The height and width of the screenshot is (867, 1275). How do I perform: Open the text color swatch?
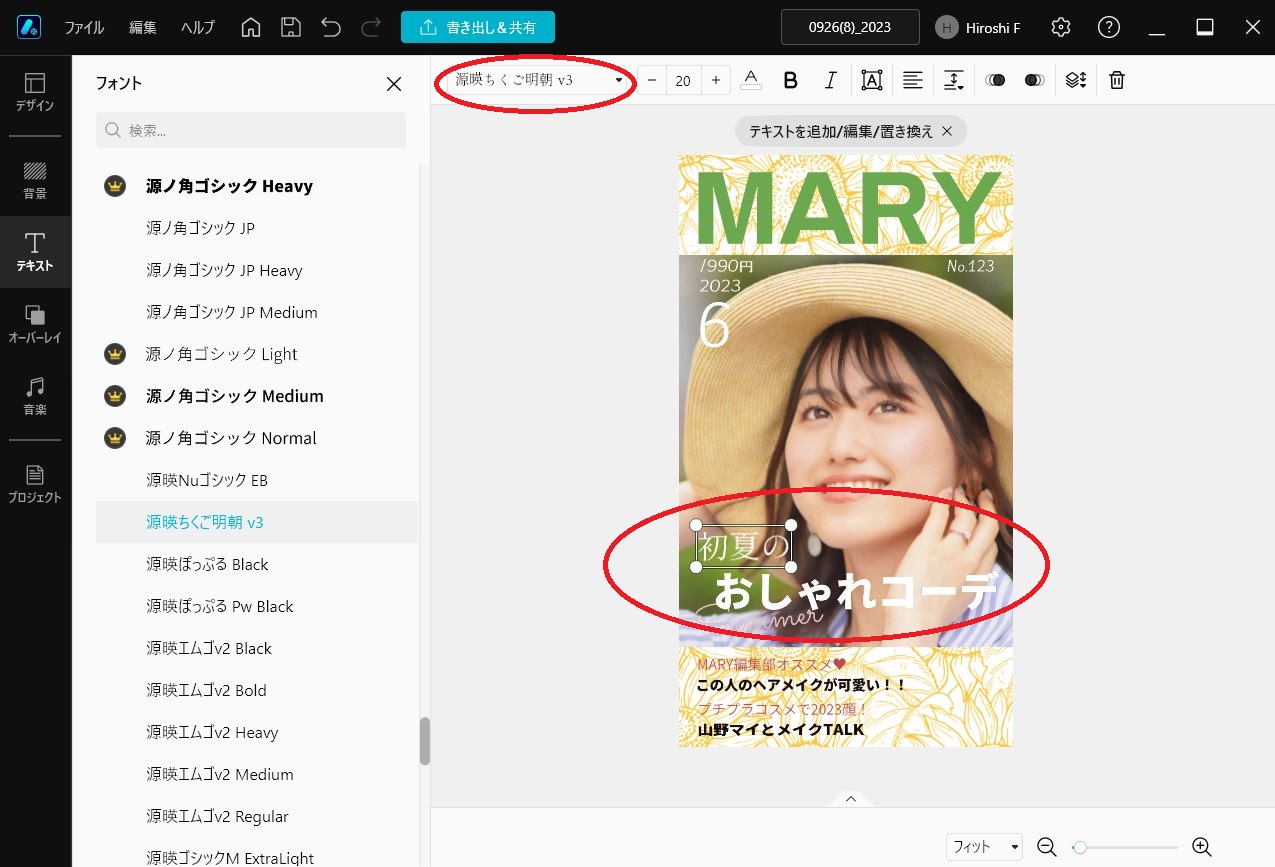[751, 80]
